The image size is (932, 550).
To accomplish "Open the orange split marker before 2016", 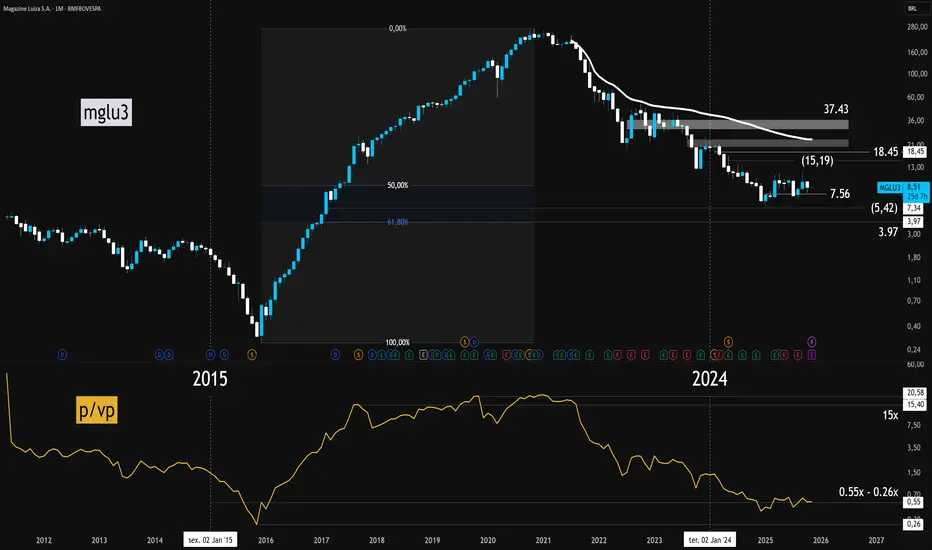I will (x=252, y=355).
